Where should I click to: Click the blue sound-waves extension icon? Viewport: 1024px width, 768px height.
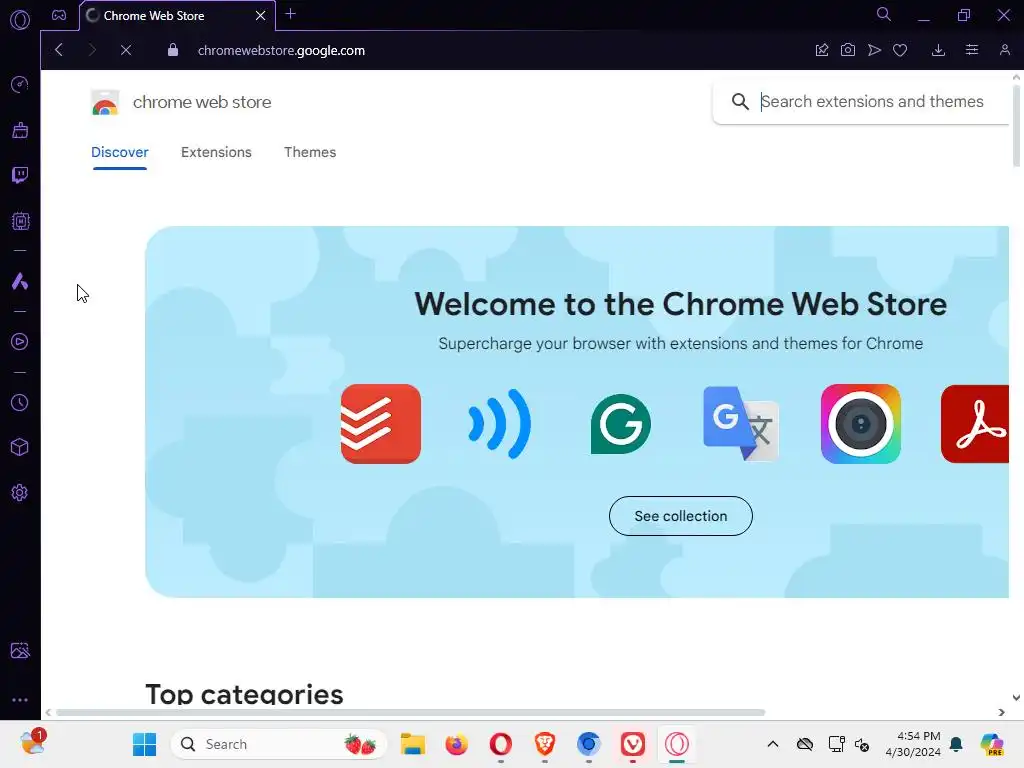tap(500, 424)
